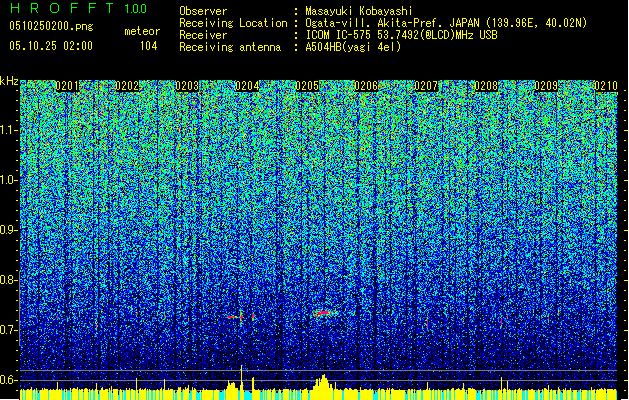Select the 0202 time marker
The width and height of the screenshot is (629, 400).
pos(127,86)
